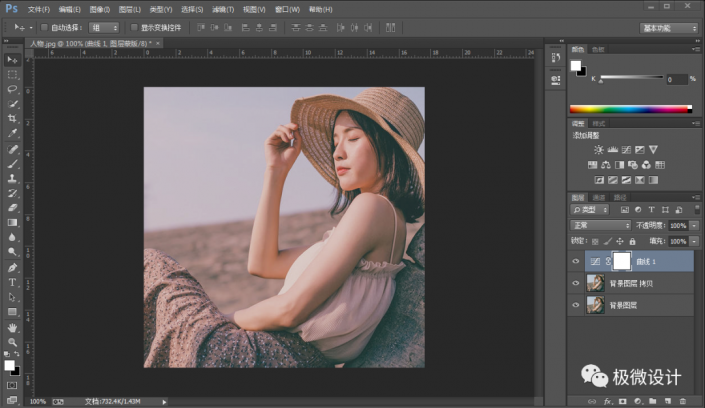
Task: Select the Pen tool
Action: point(12,268)
